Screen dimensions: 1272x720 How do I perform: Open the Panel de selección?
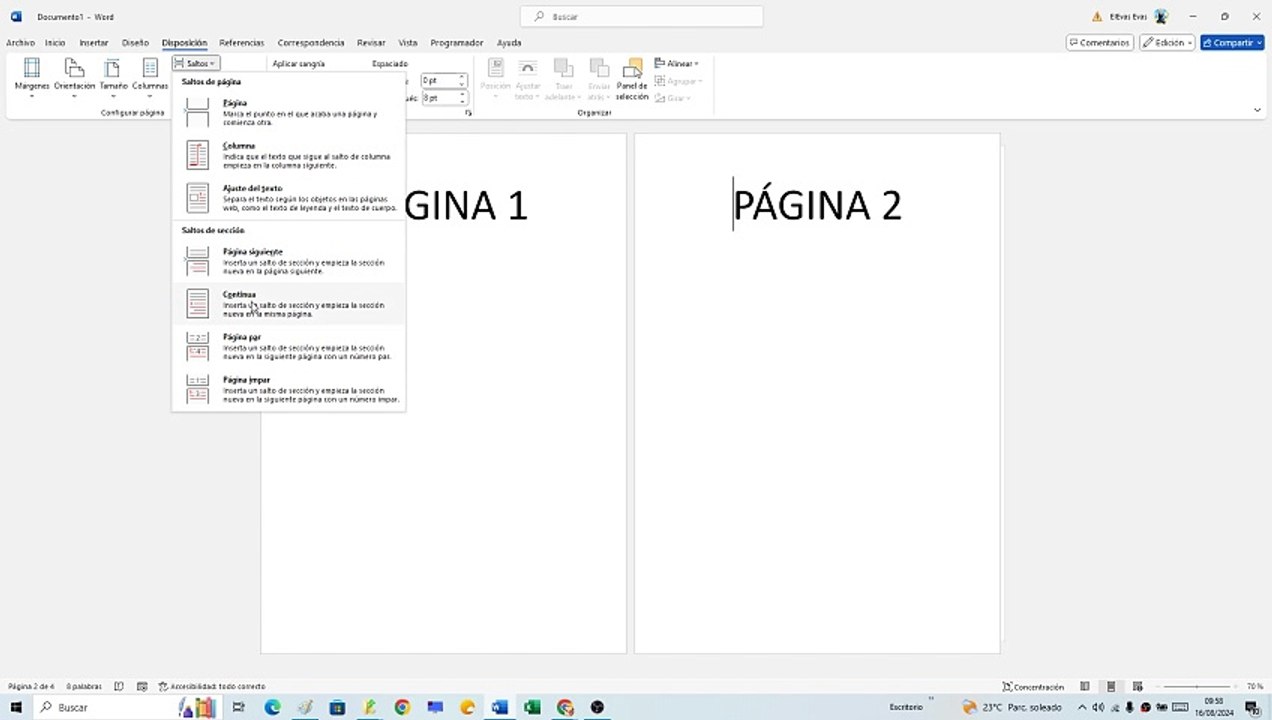632,79
